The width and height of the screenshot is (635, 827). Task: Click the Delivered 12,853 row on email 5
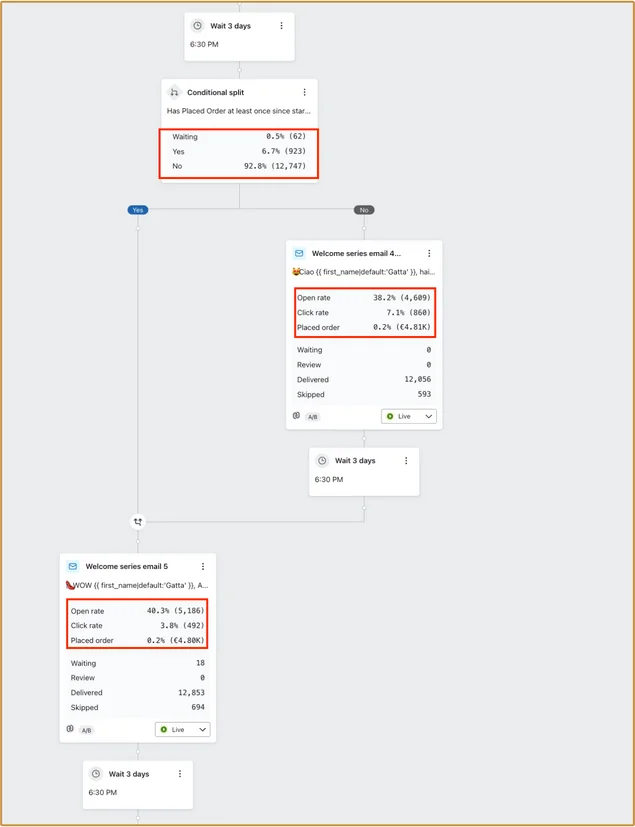coord(138,693)
